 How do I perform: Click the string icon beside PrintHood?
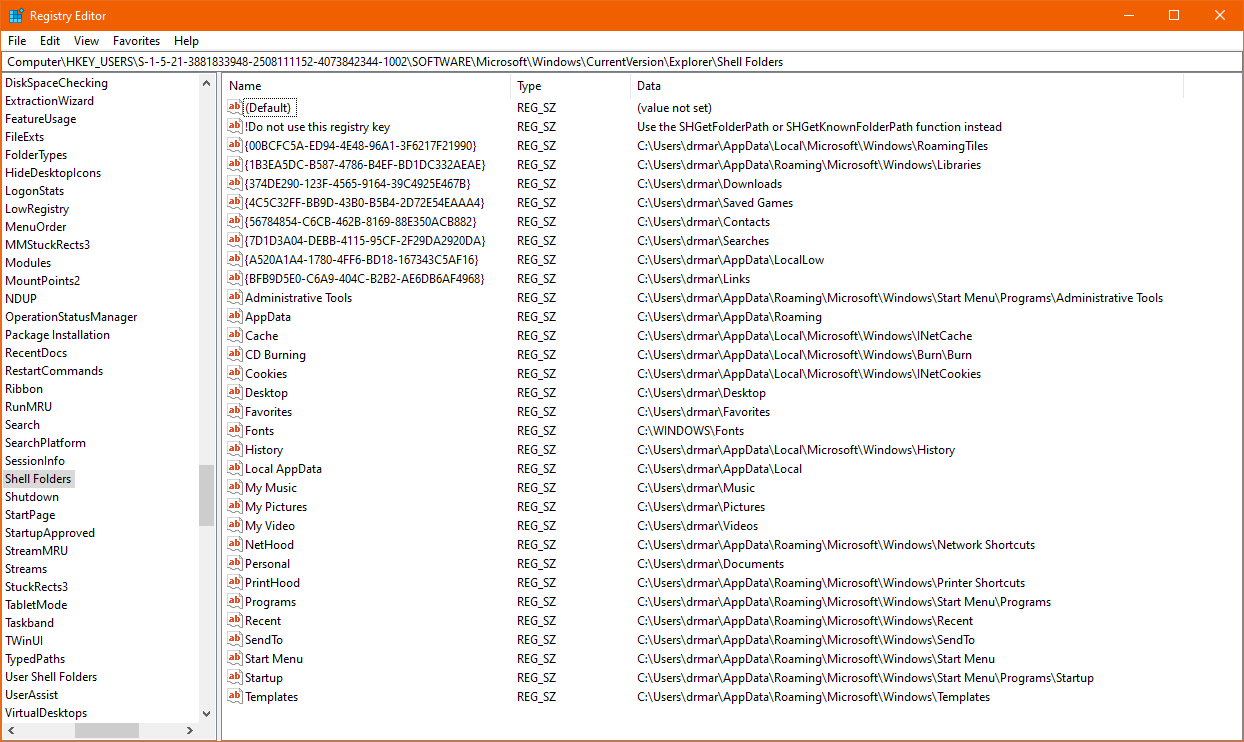tap(235, 582)
